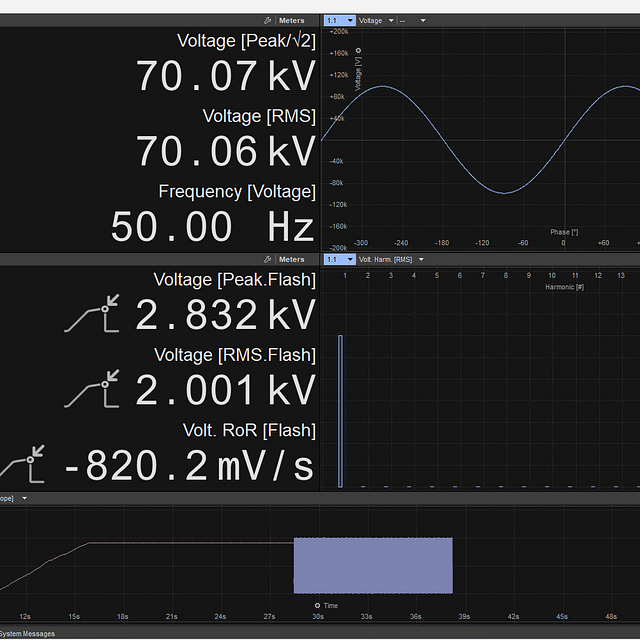The height and width of the screenshot is (640, 640).
Task: Expand the bottom scope panel dropdown arrow
Action: [24, 498]
